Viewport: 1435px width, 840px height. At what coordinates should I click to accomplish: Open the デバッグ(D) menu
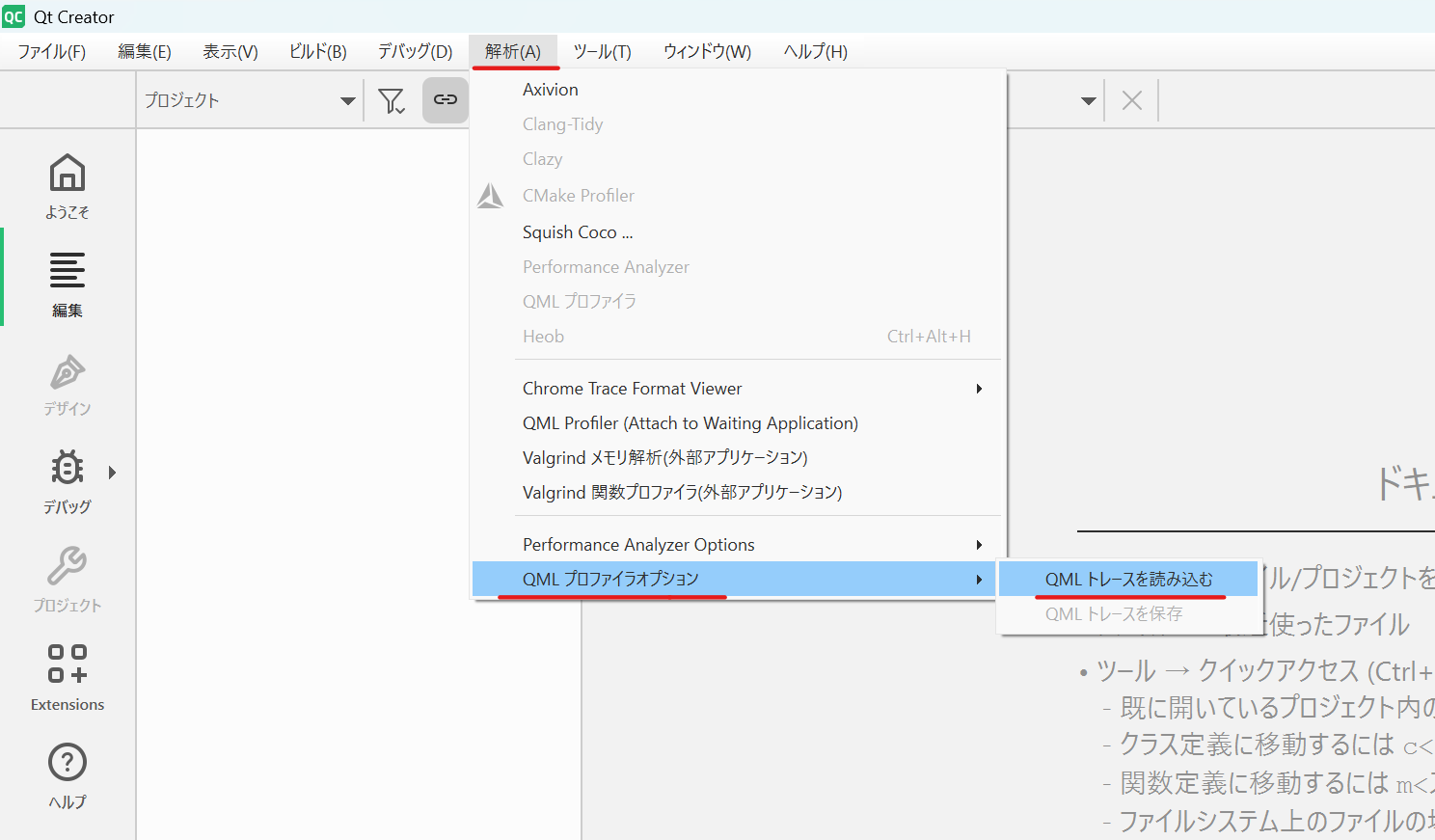416,51
